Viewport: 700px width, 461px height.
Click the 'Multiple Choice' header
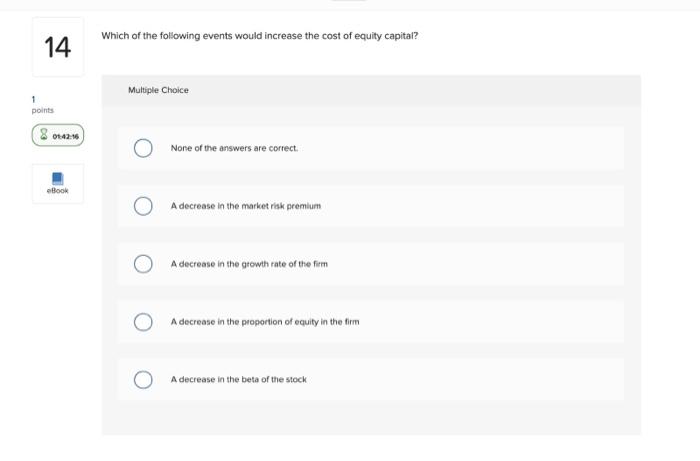click(158, 90)
